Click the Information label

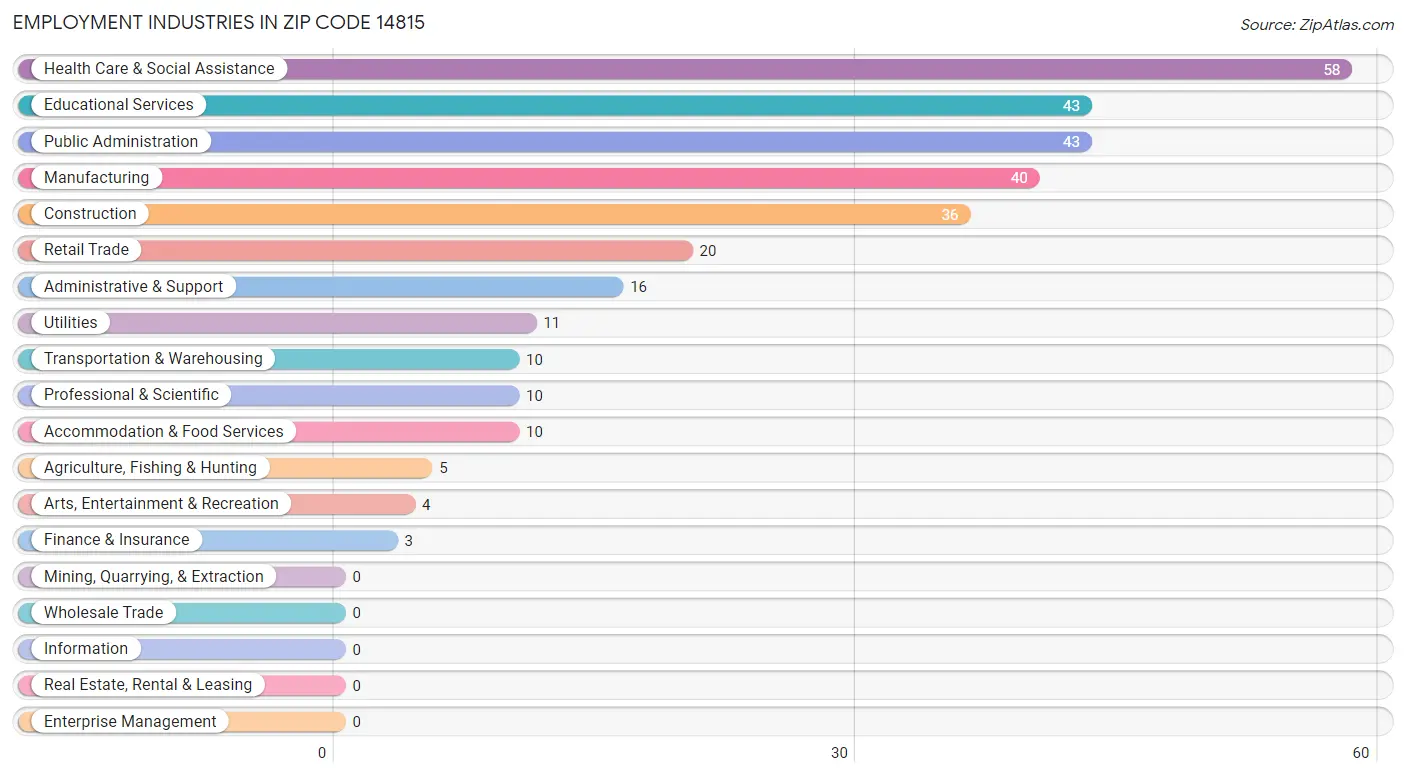click(x=86, y=649)
